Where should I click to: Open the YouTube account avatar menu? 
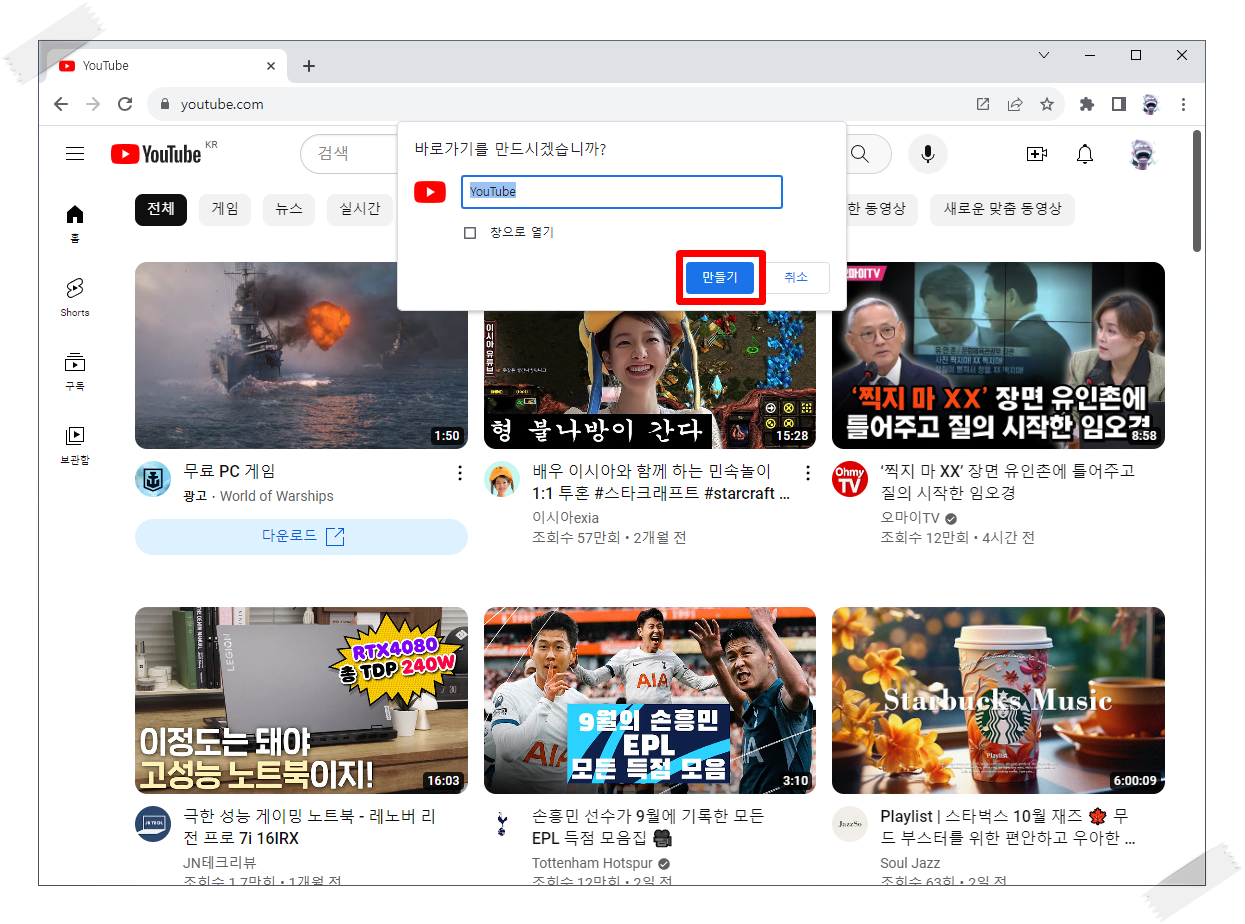coord(1143,154)
